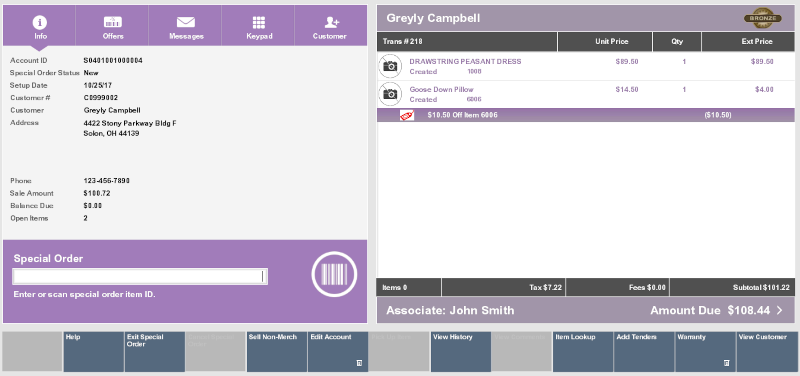
Task: Click the Fees $0.00 cell
Action: point(617,287)
